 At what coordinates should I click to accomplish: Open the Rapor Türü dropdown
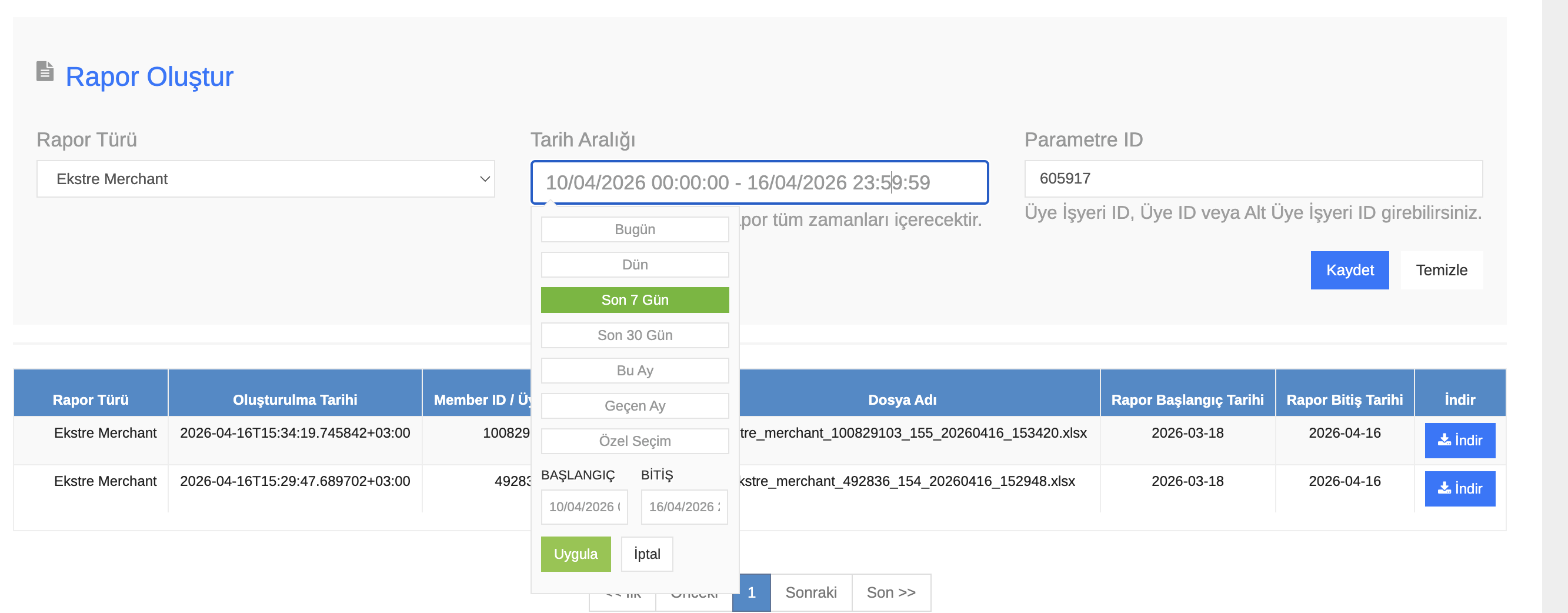[x=265, y=179]
